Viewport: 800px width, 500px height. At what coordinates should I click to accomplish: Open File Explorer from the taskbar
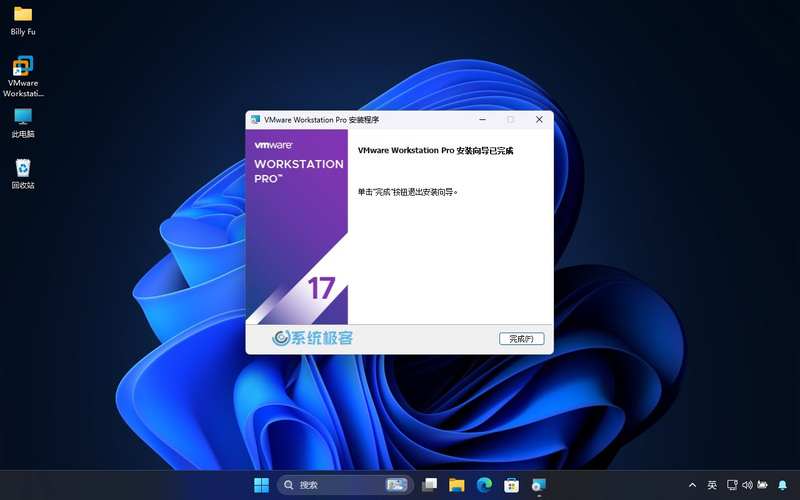click(457, 485)
